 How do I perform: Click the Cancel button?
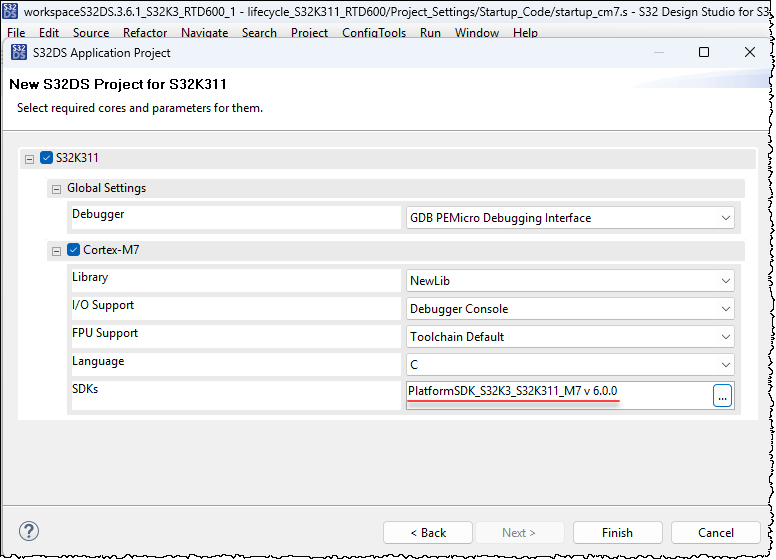pyautogui.click(x=716, y=533)
